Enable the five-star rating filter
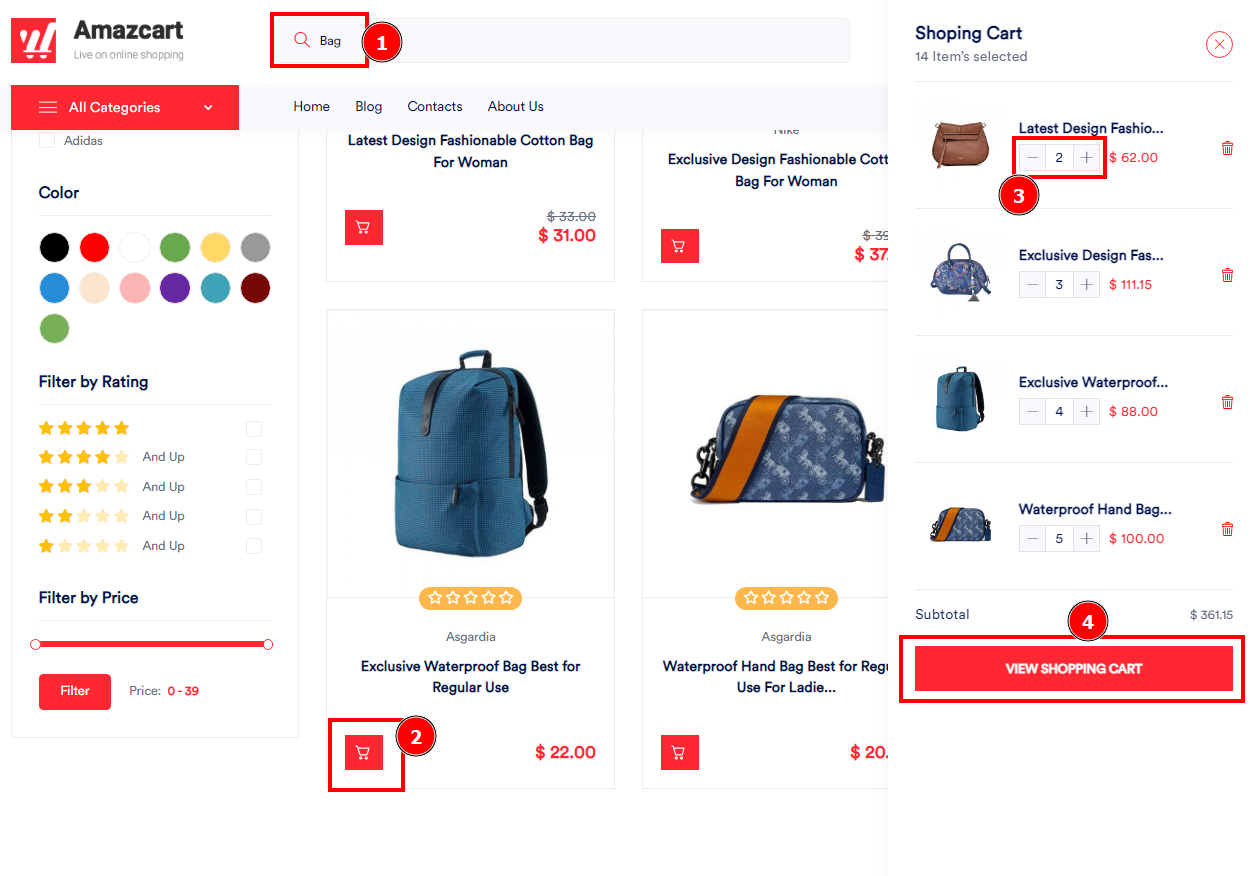This screenshot has height=876, width=1257. point(254,429)
